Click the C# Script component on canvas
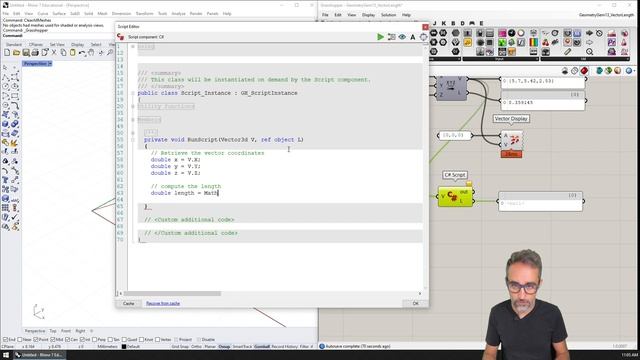The width and height of the screenshot is (640, 360). 455,197
